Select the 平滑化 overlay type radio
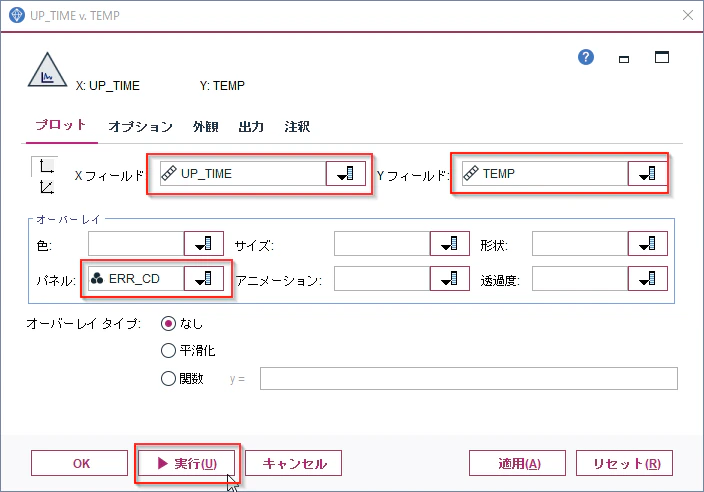Image resolution: width=704 pixels, height=492 pixels. [x=168, y=351]
